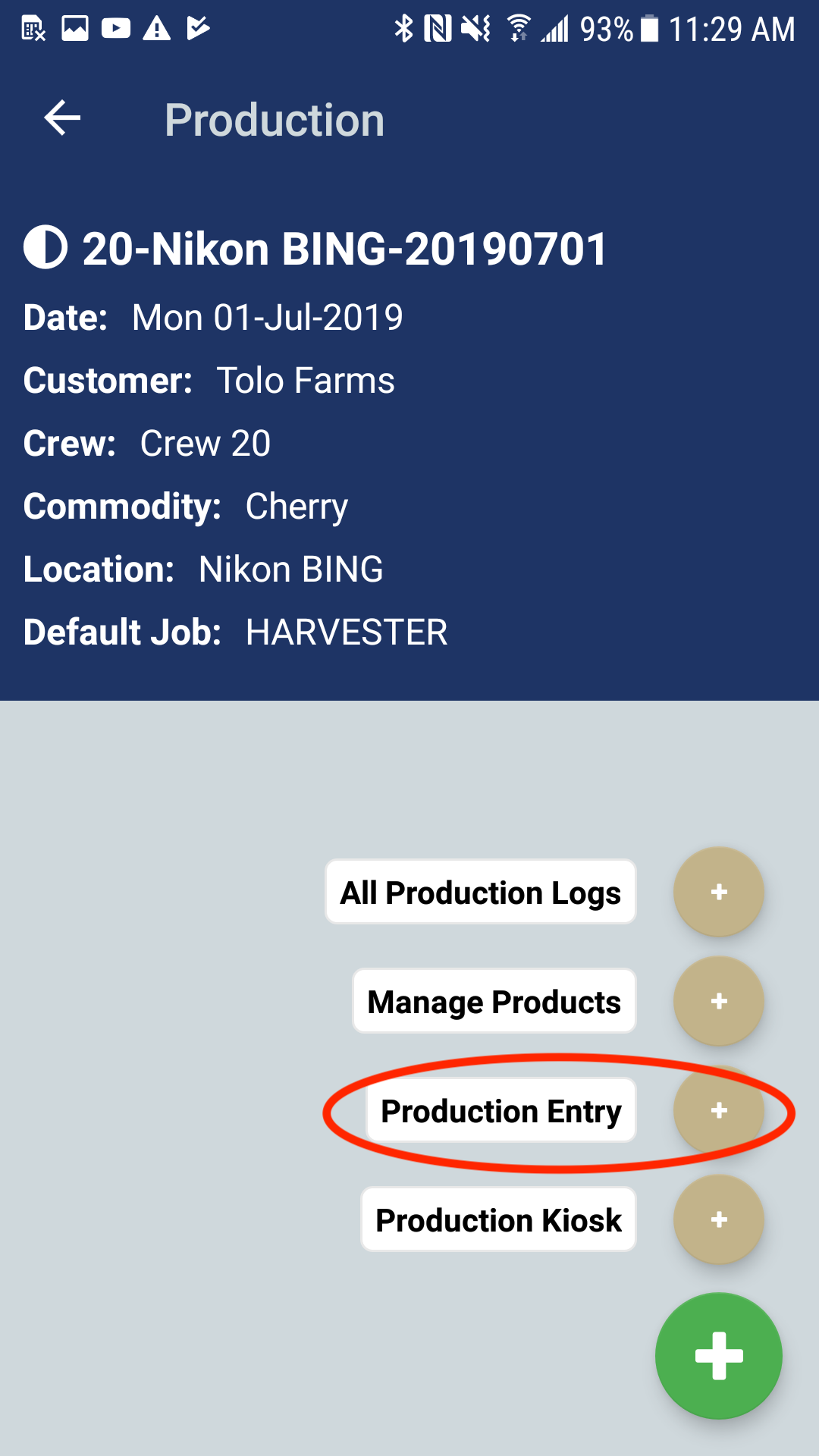The width and height of the screenshot is (819, 1456).
Task: Tap the Production page title
Action: (x=275, y=121)
